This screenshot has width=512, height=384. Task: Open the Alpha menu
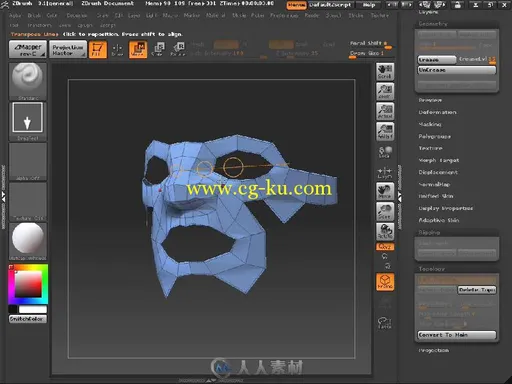(x=15, y=15)
